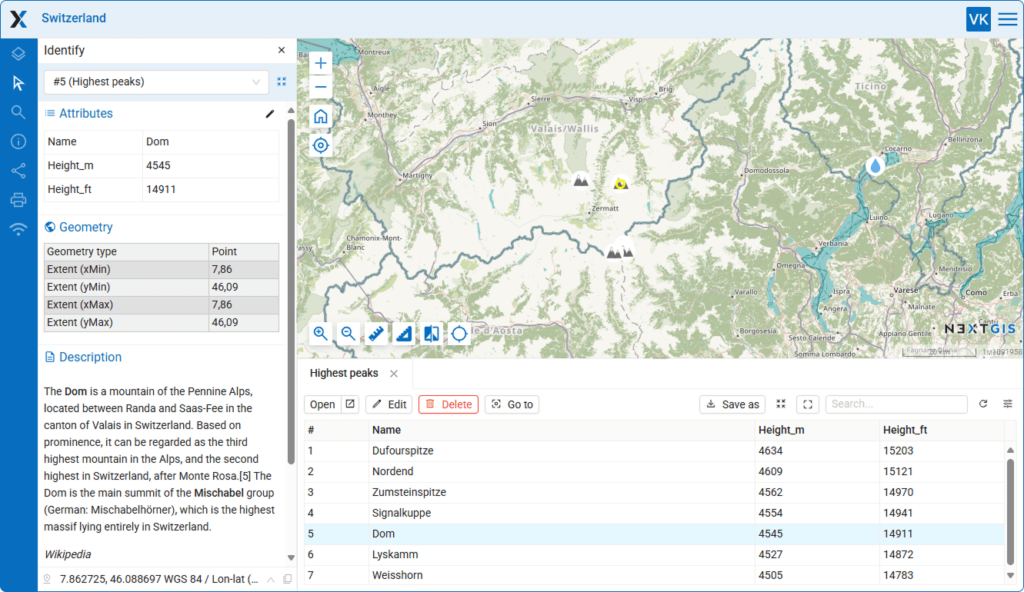Click the Wikipedia link in Description

[x=67, y=555]
